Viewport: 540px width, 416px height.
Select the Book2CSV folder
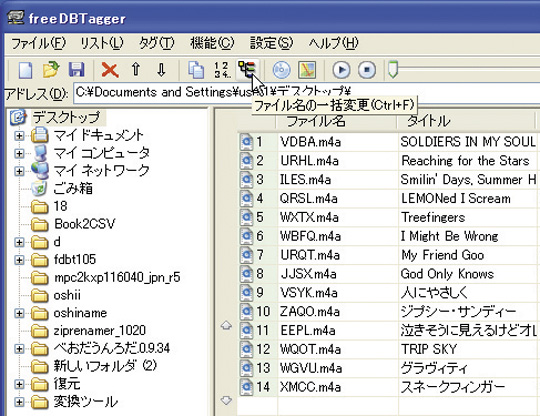tap(85, 224)
